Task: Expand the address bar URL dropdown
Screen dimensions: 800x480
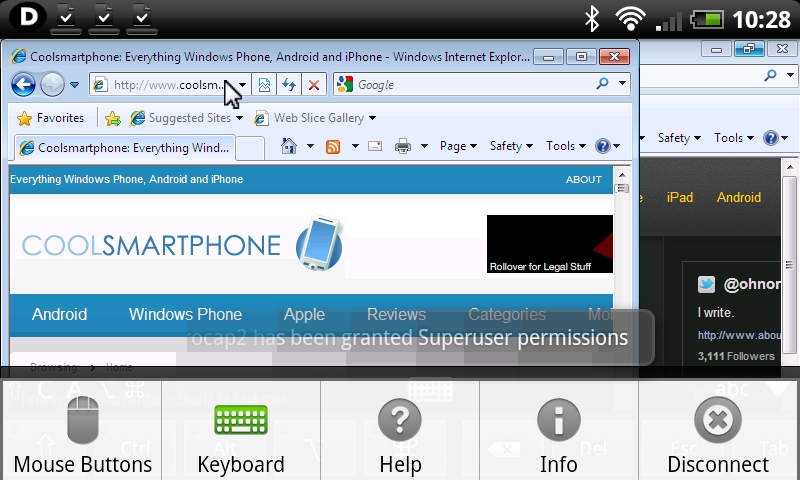Action: point(243,85)
